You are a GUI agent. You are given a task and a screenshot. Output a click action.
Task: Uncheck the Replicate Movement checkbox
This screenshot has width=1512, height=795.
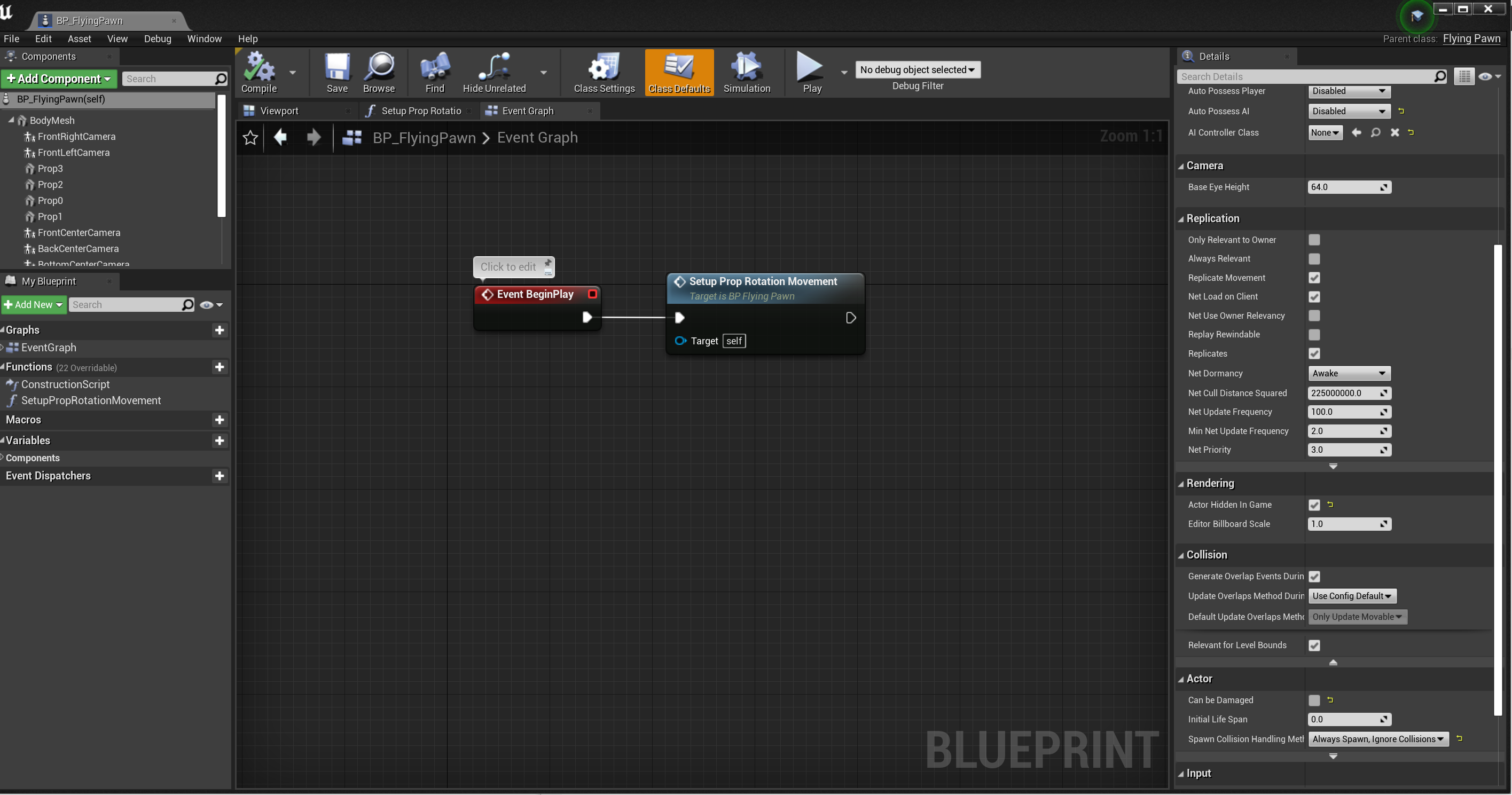[x=1314, y=278]
